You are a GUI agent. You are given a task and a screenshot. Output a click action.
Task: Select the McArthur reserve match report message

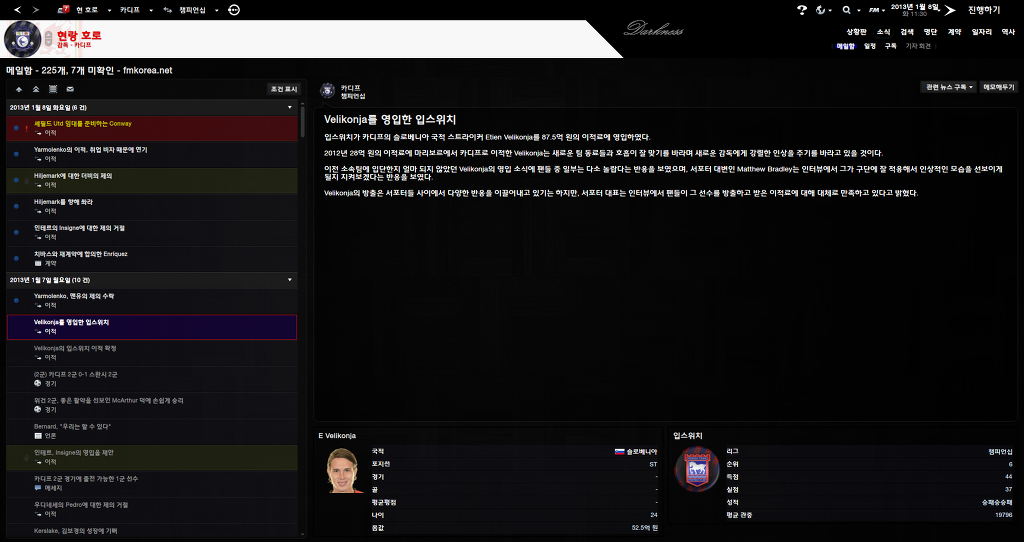[x=152, y=405]
